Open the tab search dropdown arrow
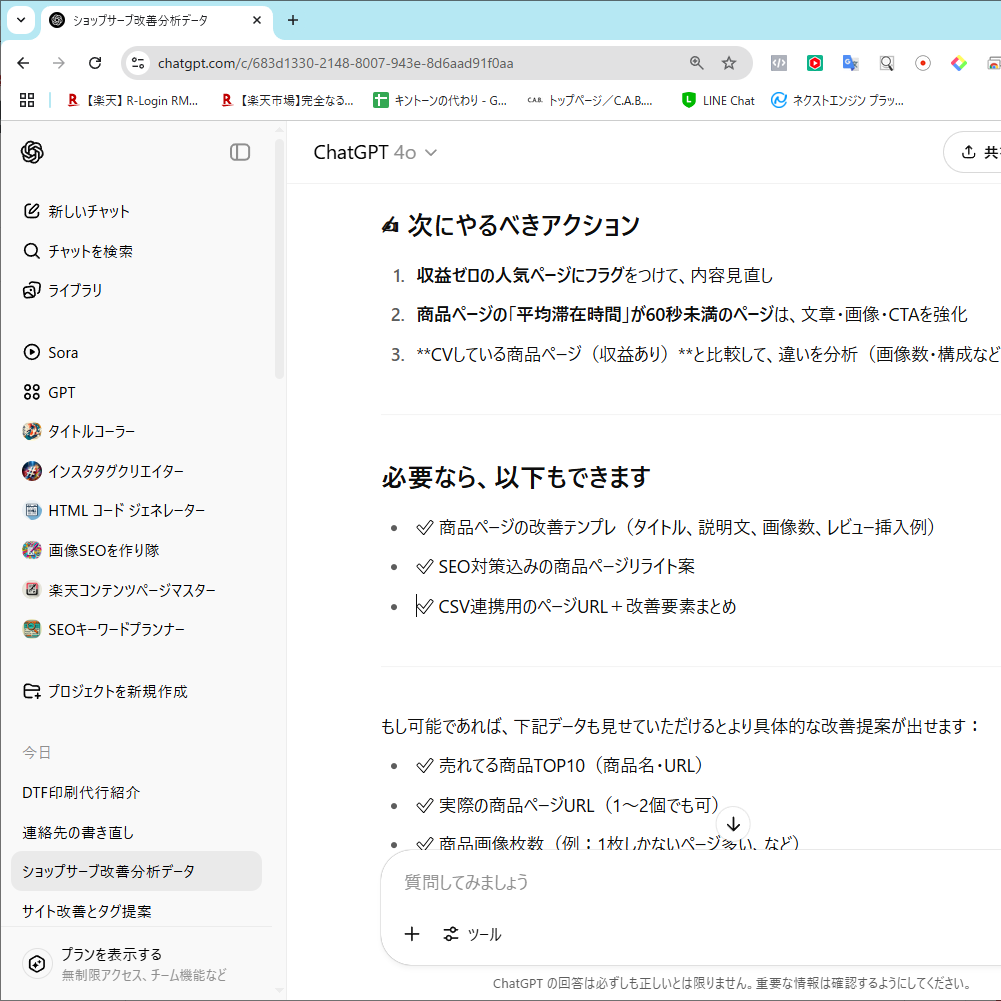The image size is (1001, 1001). (x=21, y=20)
